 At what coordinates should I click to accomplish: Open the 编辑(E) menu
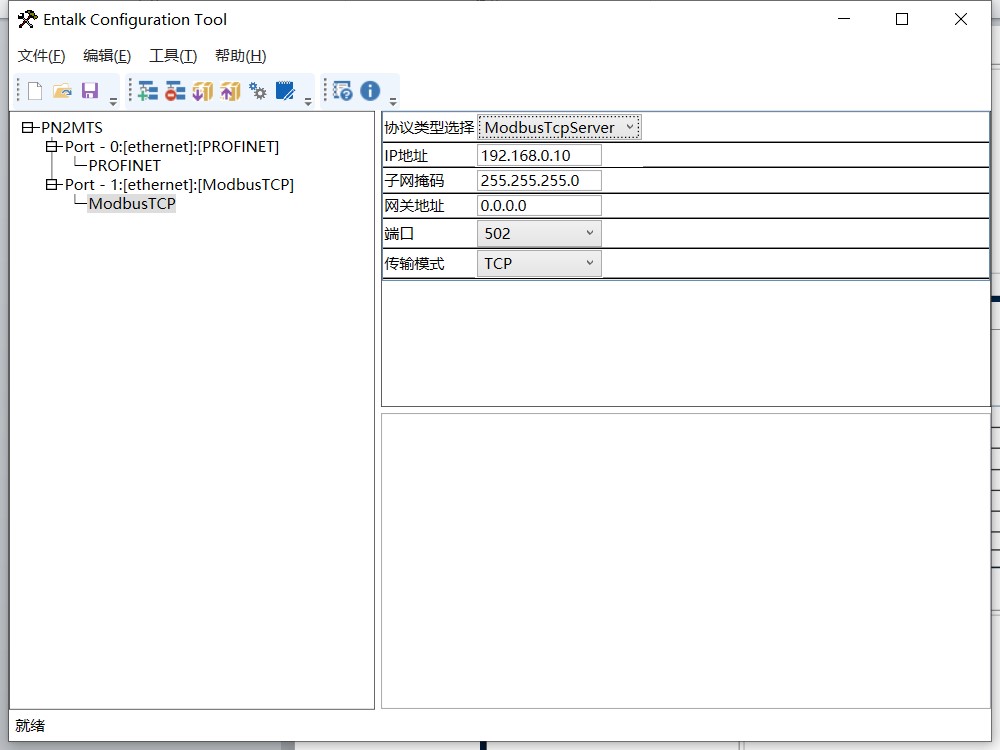(x=107, y=56)
